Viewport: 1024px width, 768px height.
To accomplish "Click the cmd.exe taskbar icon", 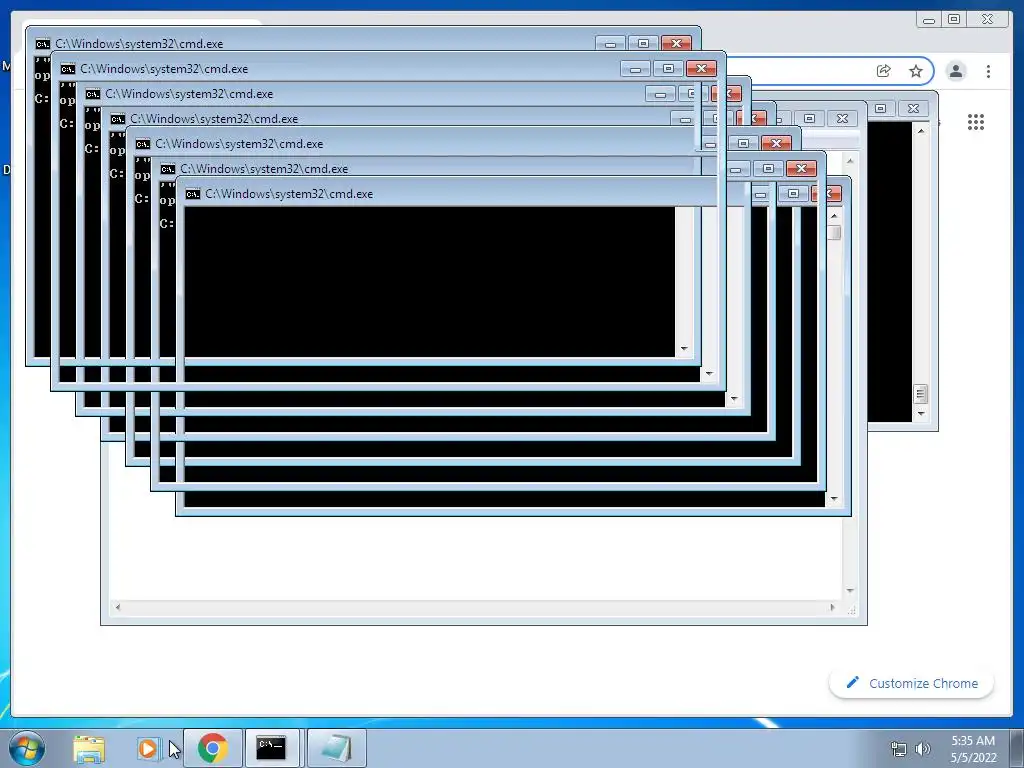I will (x=271, y=748).
